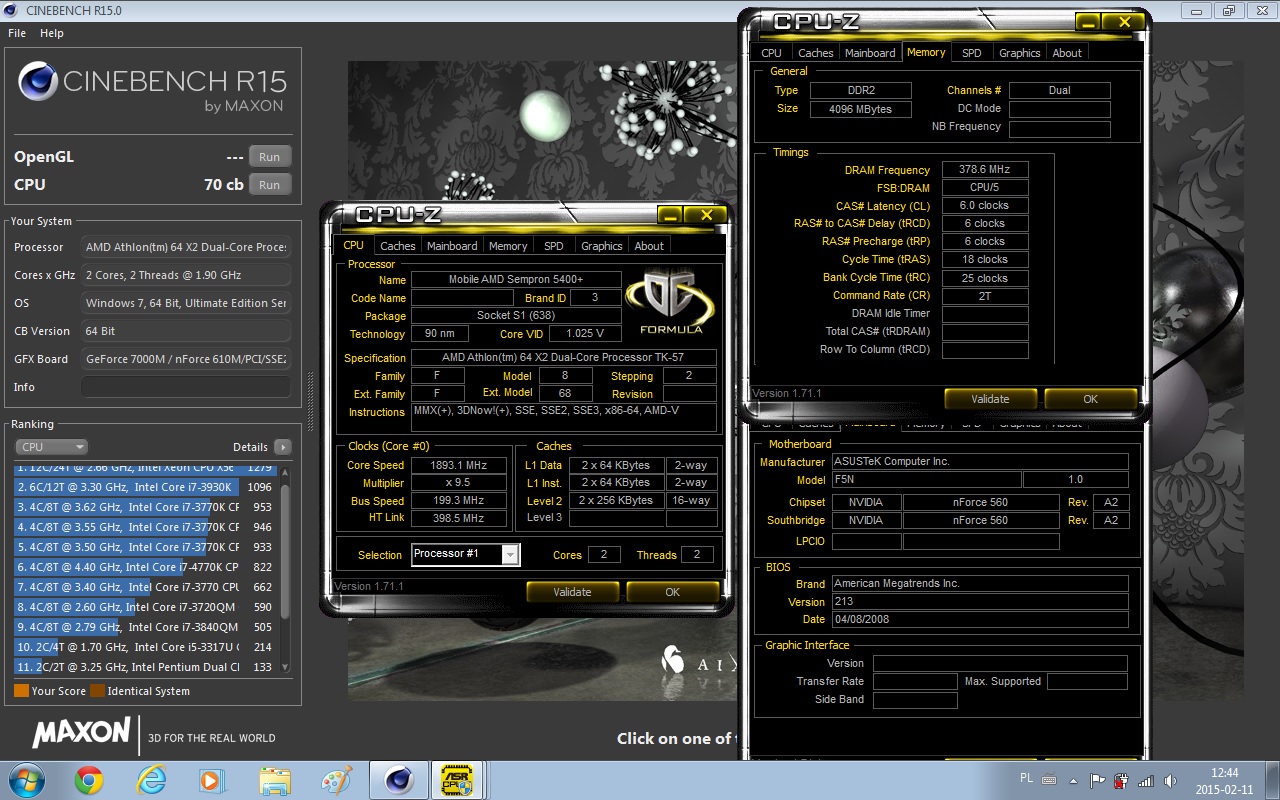Open Graphics tab in CPU-Z Memory window
Image resolution: width=1280 pixels, height=800 pixels.
click(1020, 53)
